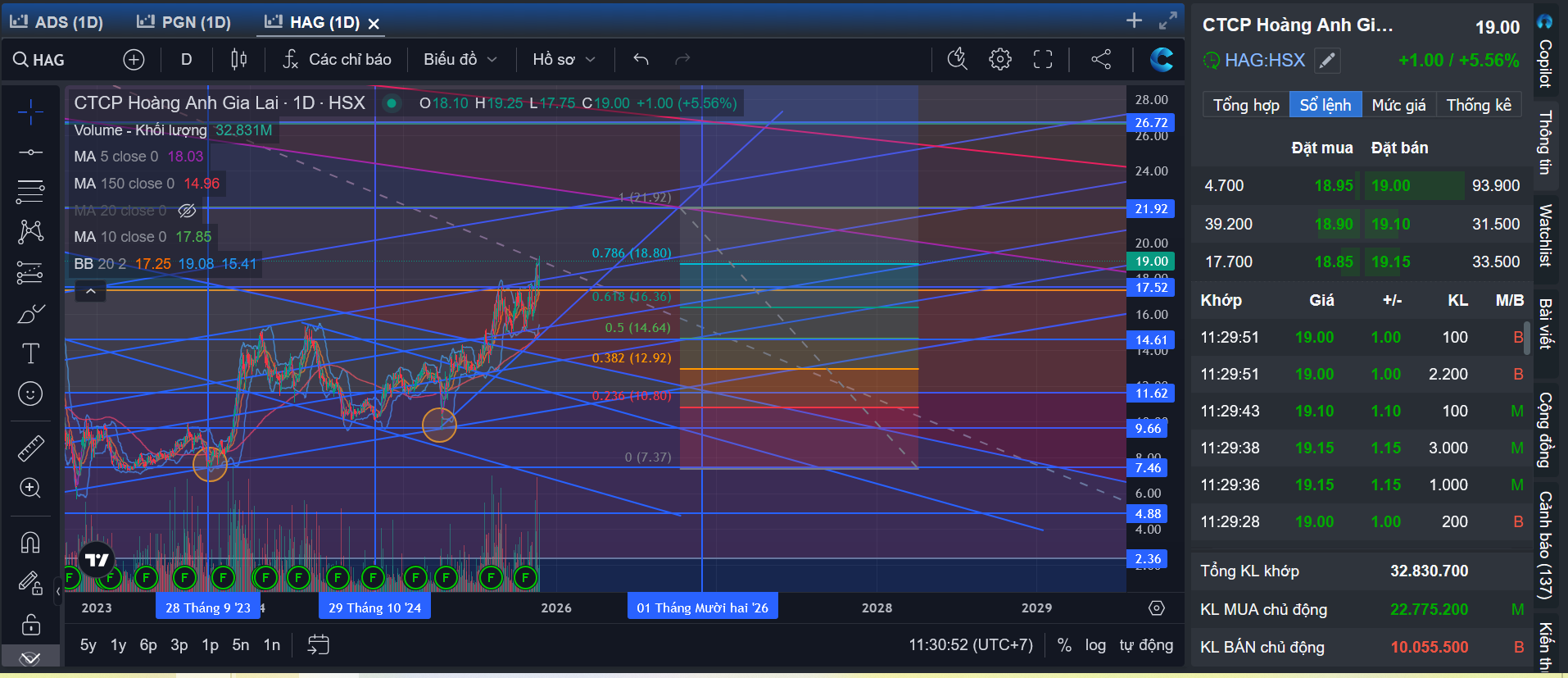Viewport: 1568px width, 678px height.
Task: Click the zoom in magnifier tool
Action: pos(30,489)
